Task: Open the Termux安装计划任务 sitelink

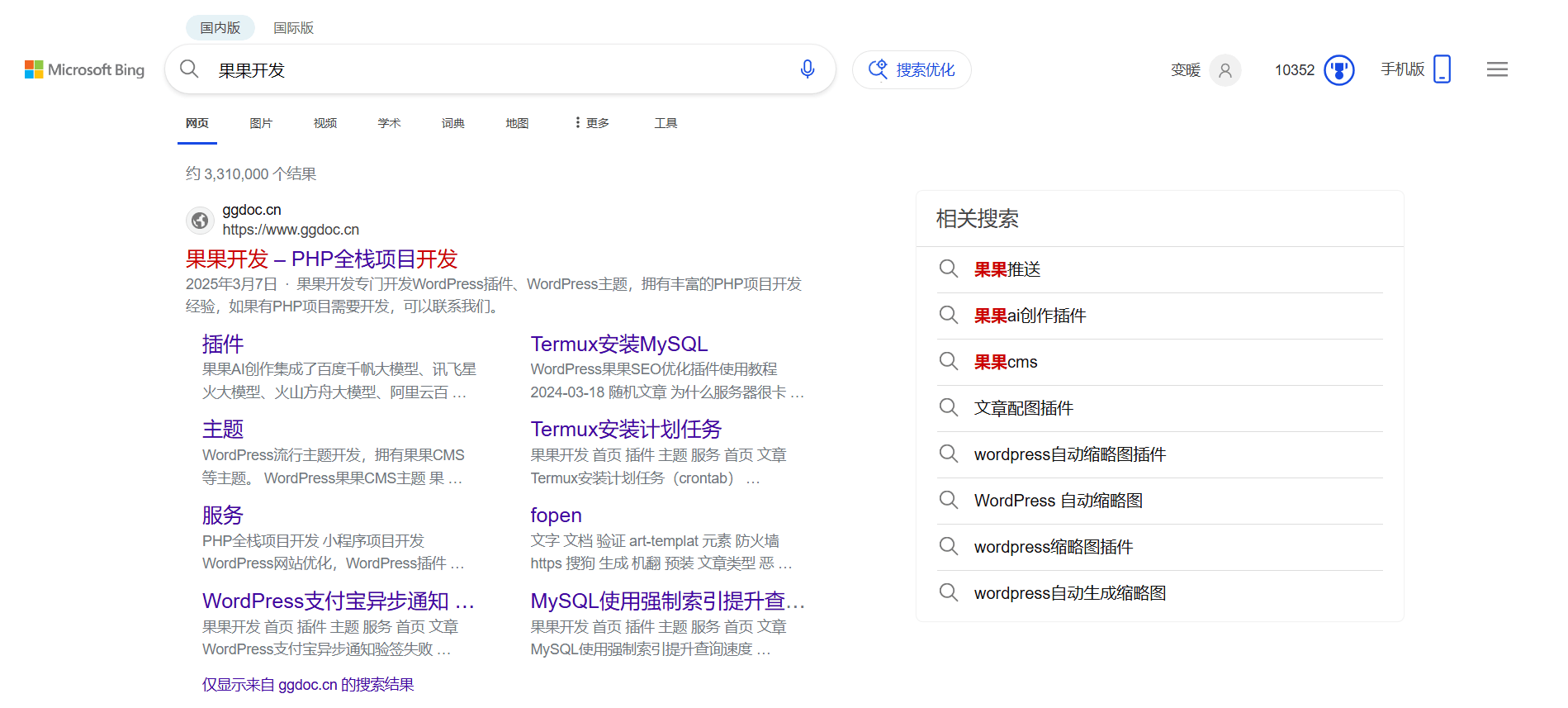Action: 626,429
